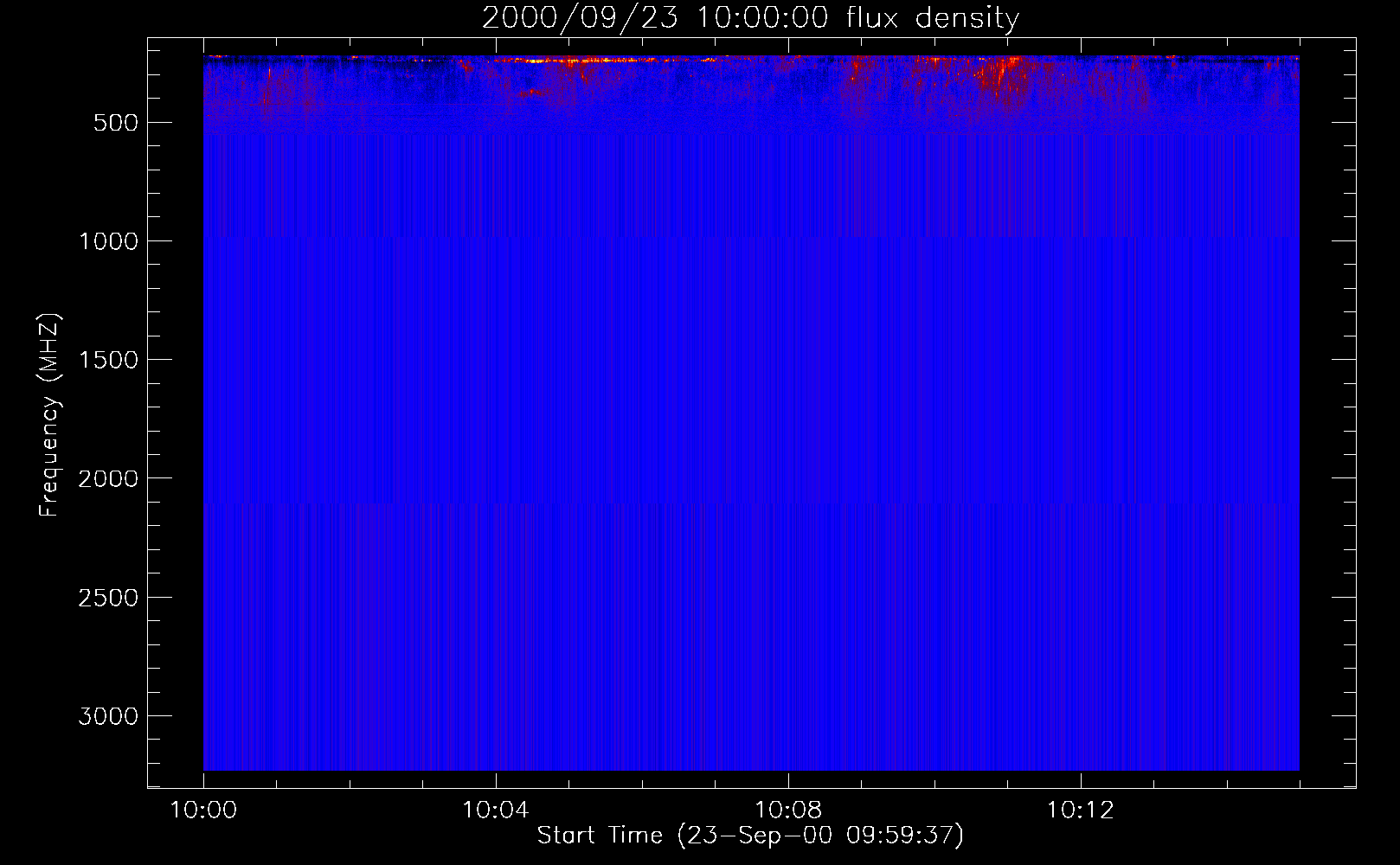Click the 10:12 time tick label

1081,811
